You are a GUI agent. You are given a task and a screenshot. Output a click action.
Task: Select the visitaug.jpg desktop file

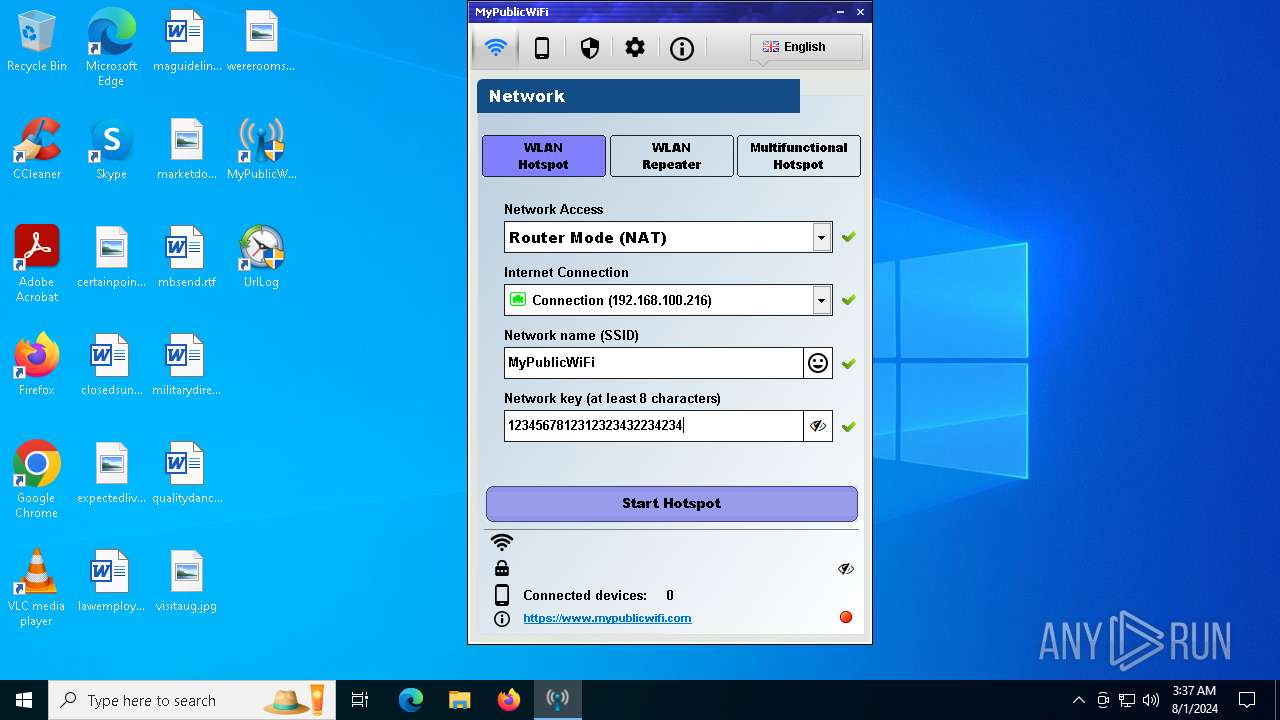186,582
